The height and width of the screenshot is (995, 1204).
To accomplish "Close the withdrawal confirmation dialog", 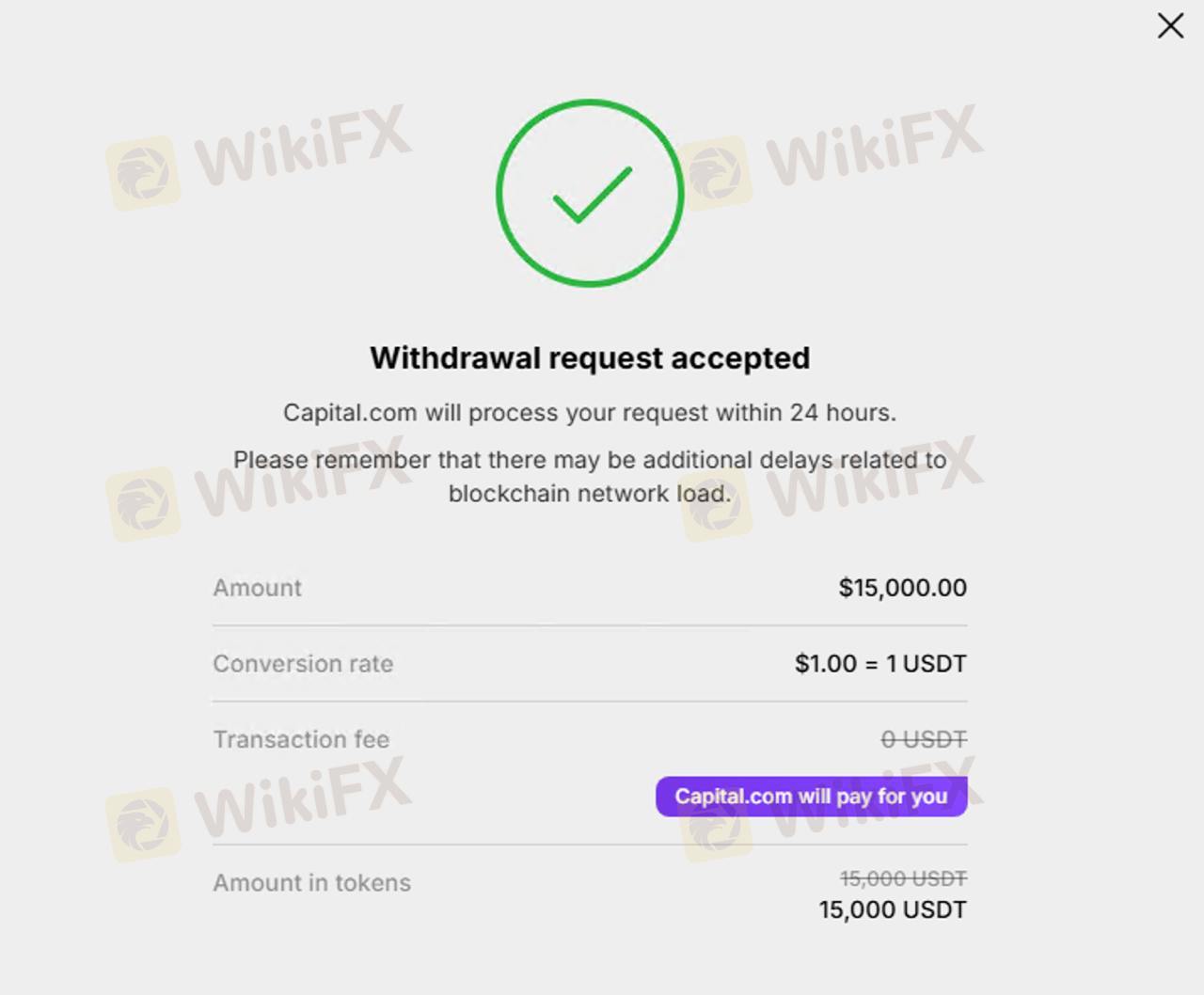I will (1170, 25).
